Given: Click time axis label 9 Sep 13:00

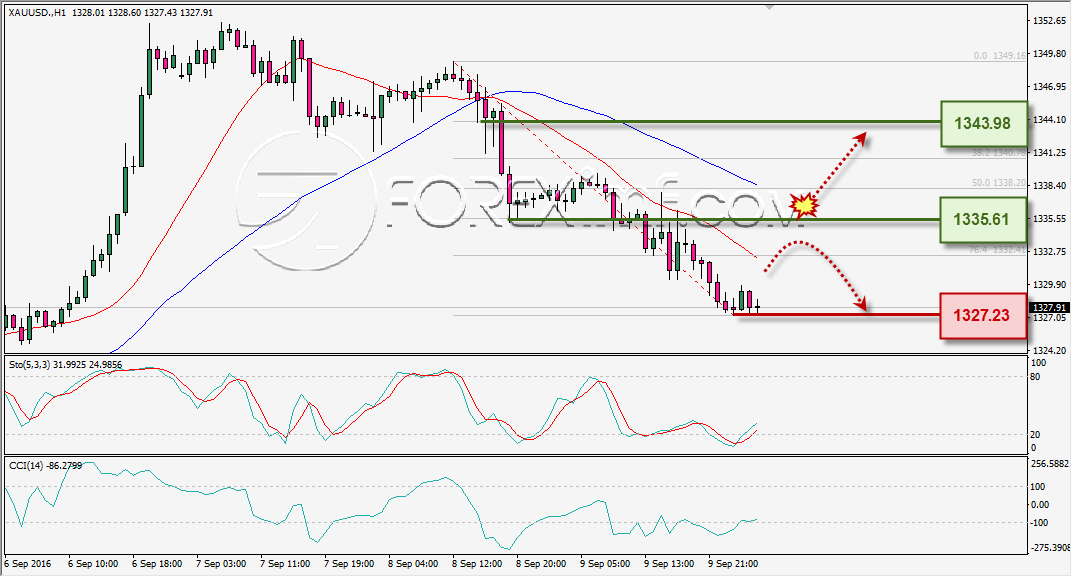Looking at the screenshot, I should 669,564.
